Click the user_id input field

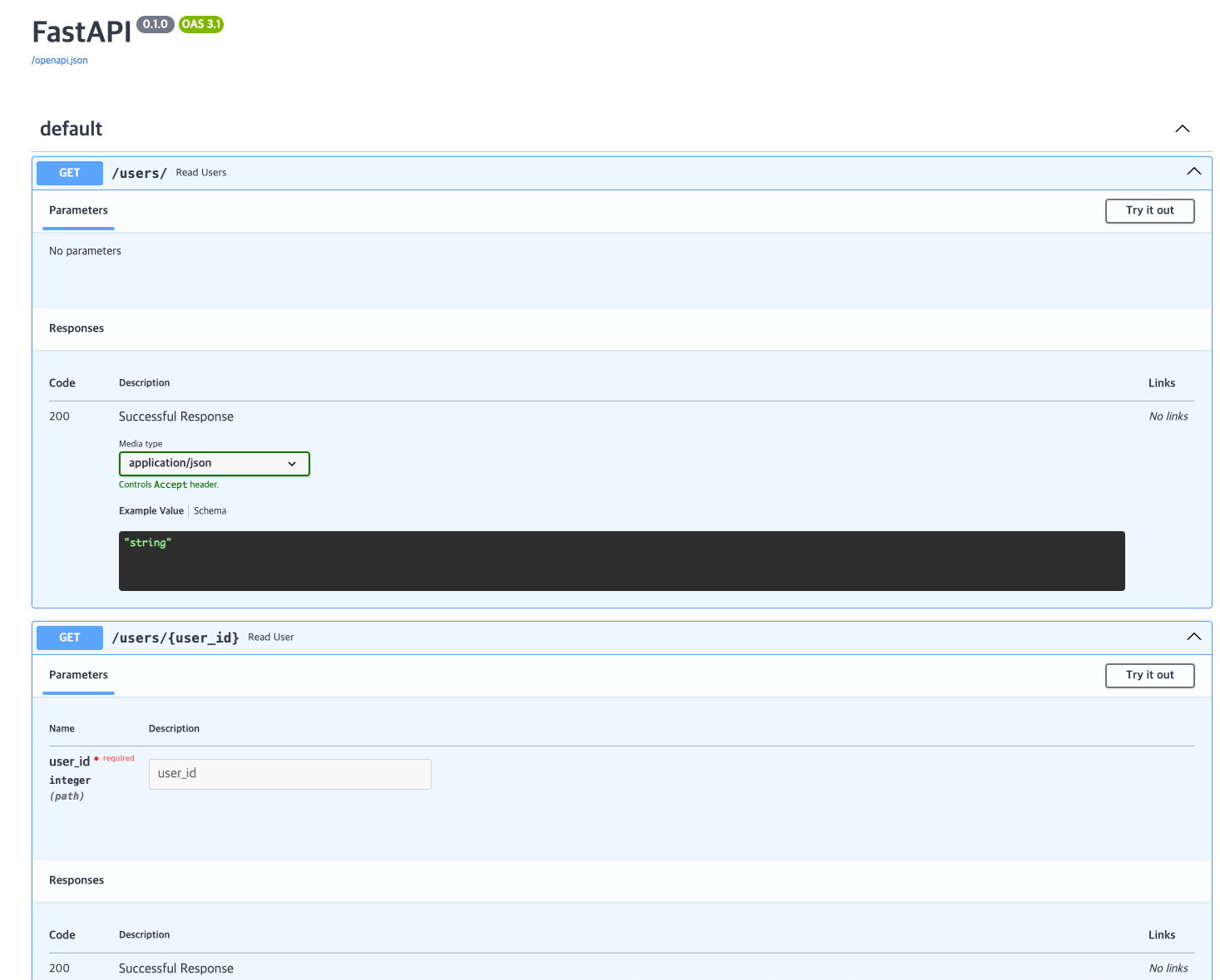290,774
